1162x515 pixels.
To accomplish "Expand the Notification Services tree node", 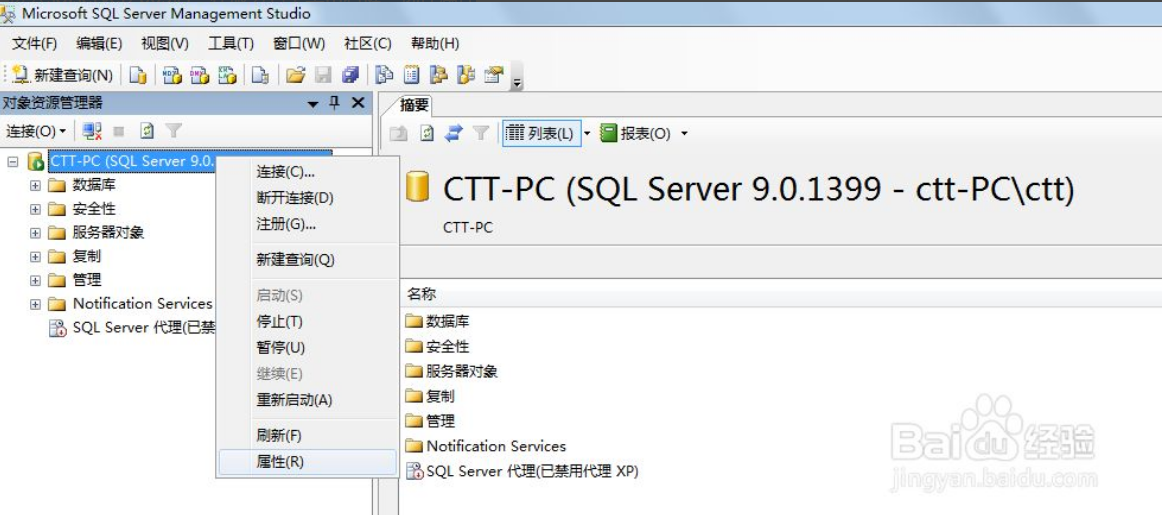I will coord(35,304).
